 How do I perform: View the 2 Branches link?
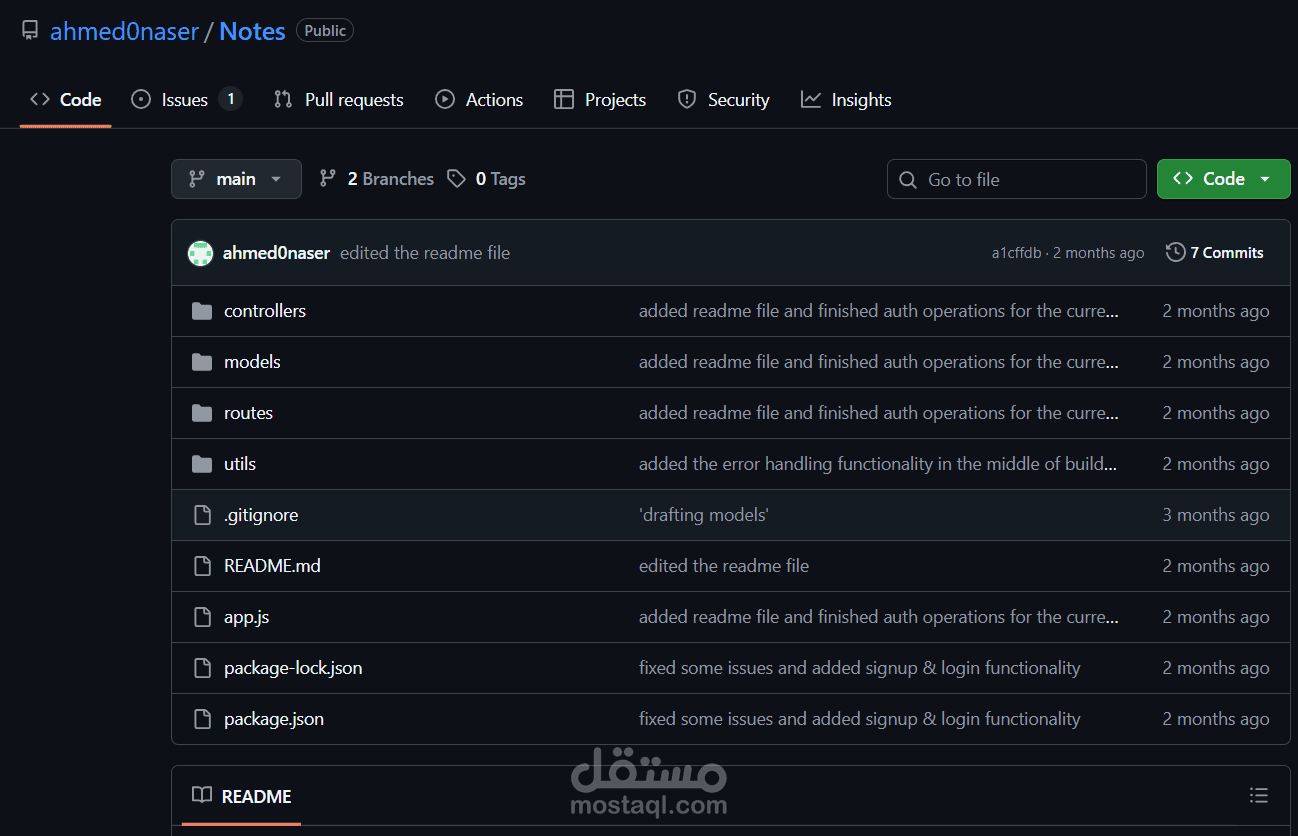tap(376, 179)
